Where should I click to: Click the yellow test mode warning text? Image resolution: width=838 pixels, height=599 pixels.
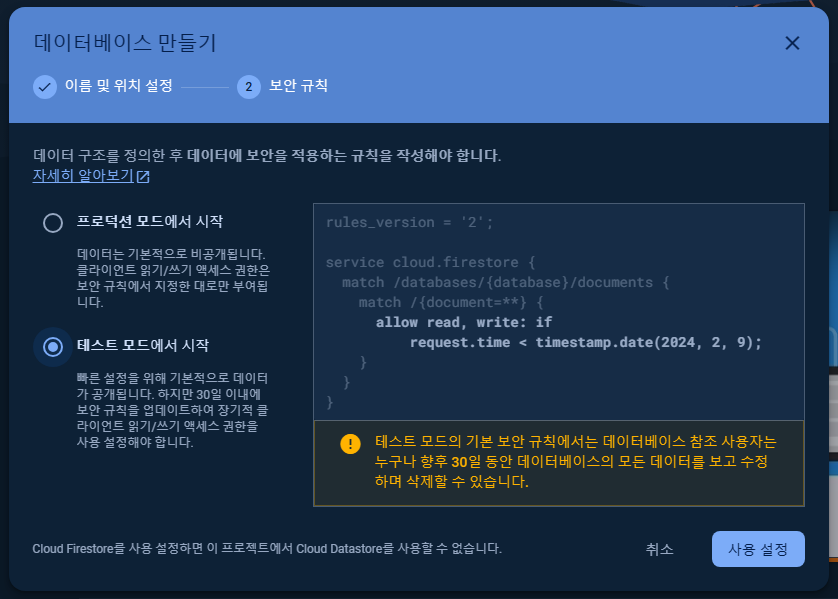(576, 461)
